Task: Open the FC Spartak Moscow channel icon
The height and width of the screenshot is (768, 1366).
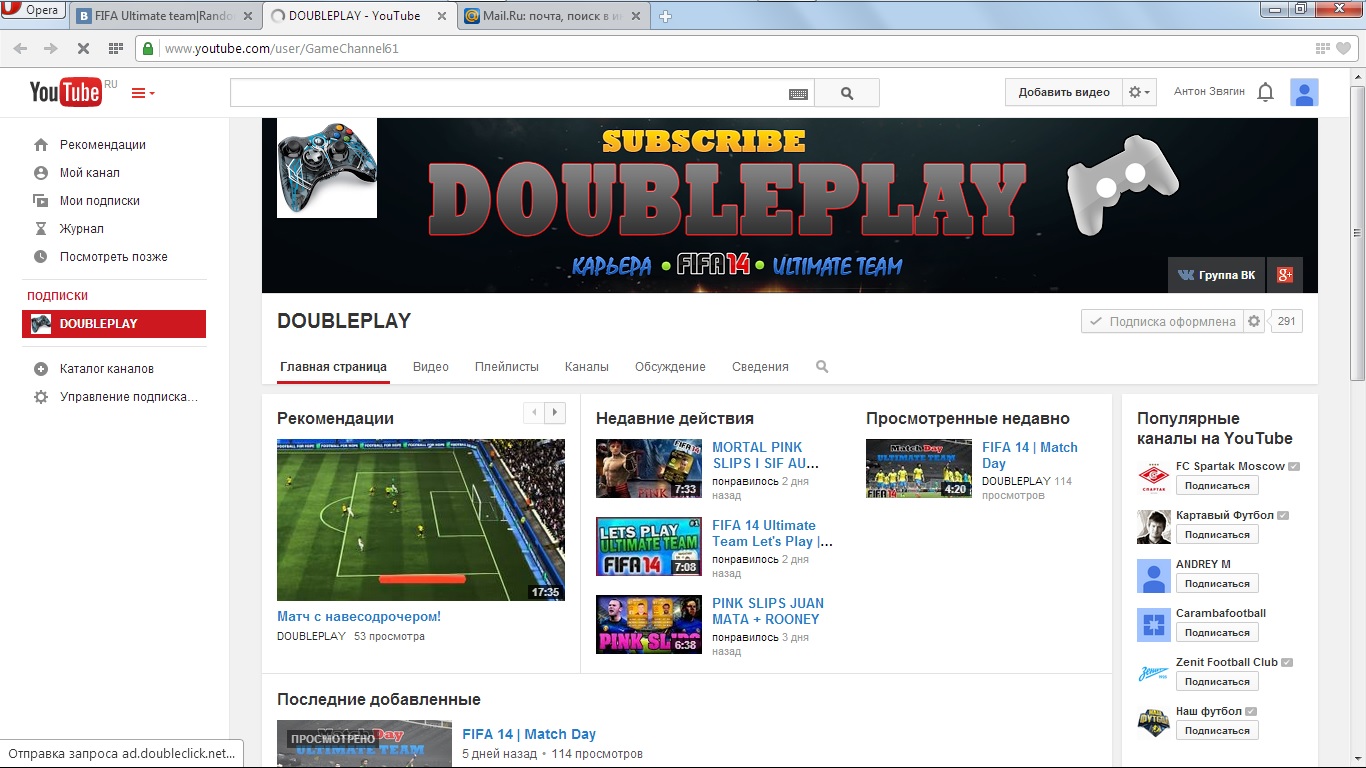Action: tap(1154, 478)
